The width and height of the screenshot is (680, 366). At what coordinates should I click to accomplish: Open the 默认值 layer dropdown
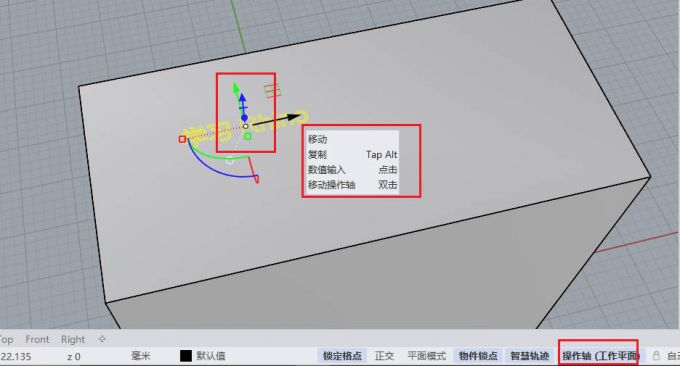pyautogui.click(x=211, y=356)
